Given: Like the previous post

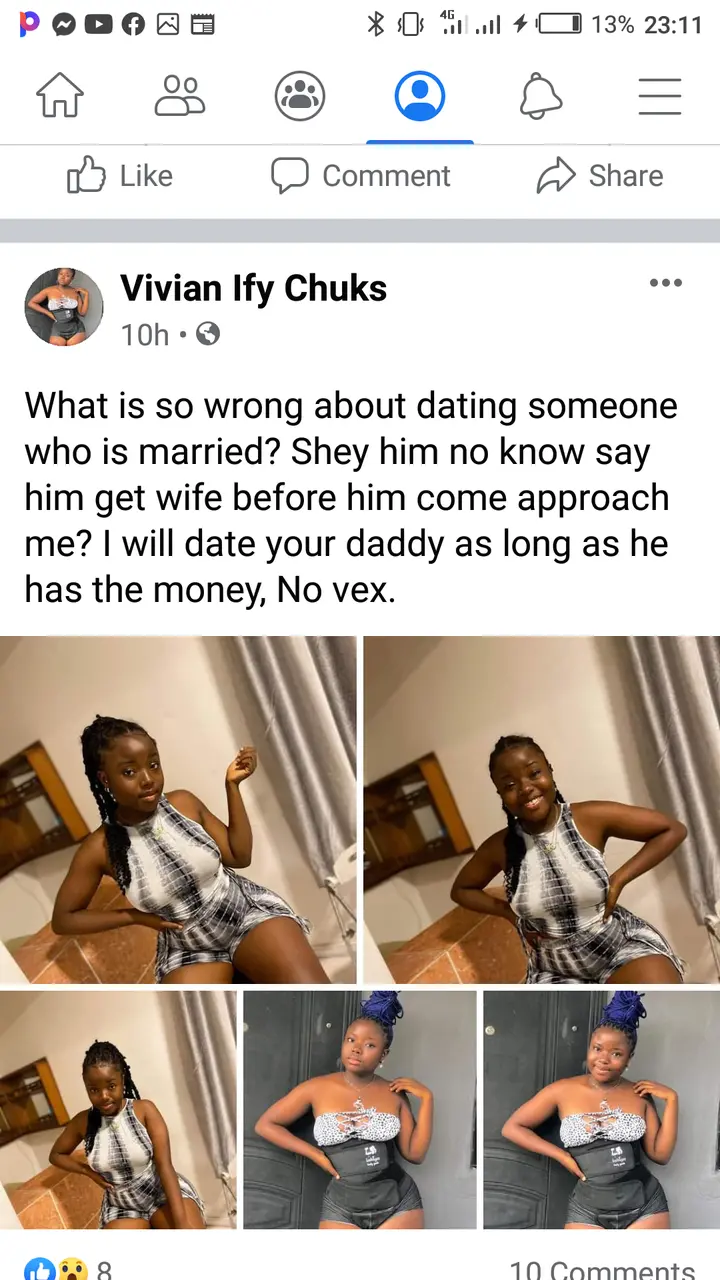Looking at the screenshot, I should coord(120,176).
